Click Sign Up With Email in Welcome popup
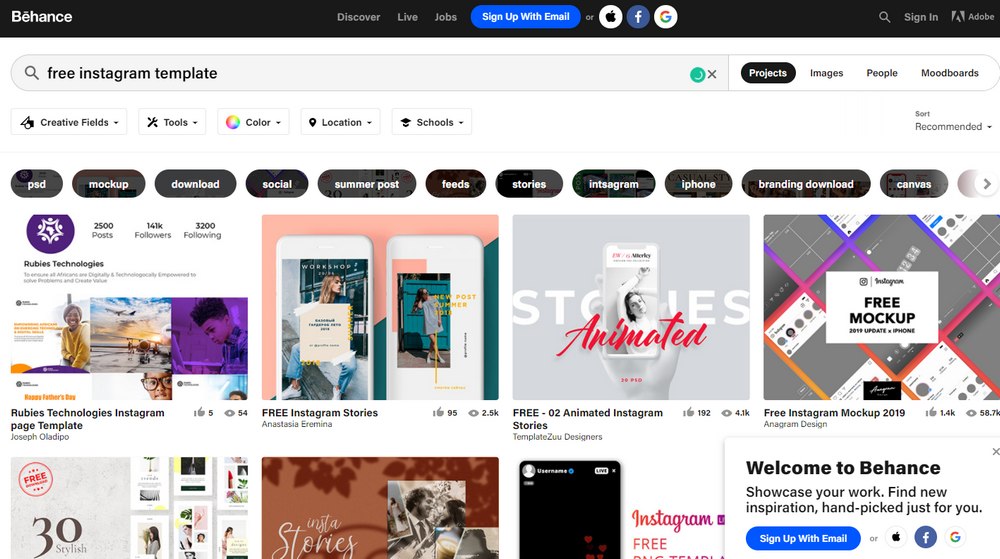 point(803,538)
